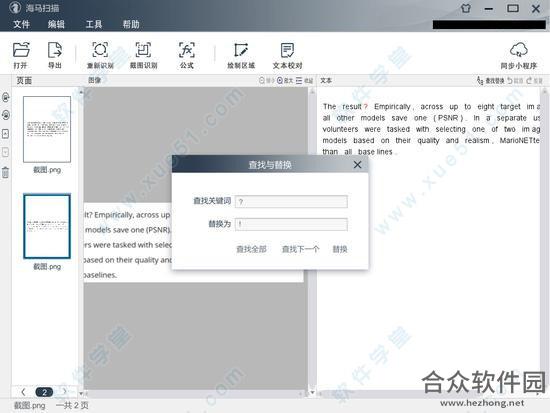The height and width of the screenshot is (413, 550).
Task: Open a file with the 打开 icon
Action: [21, 55]
